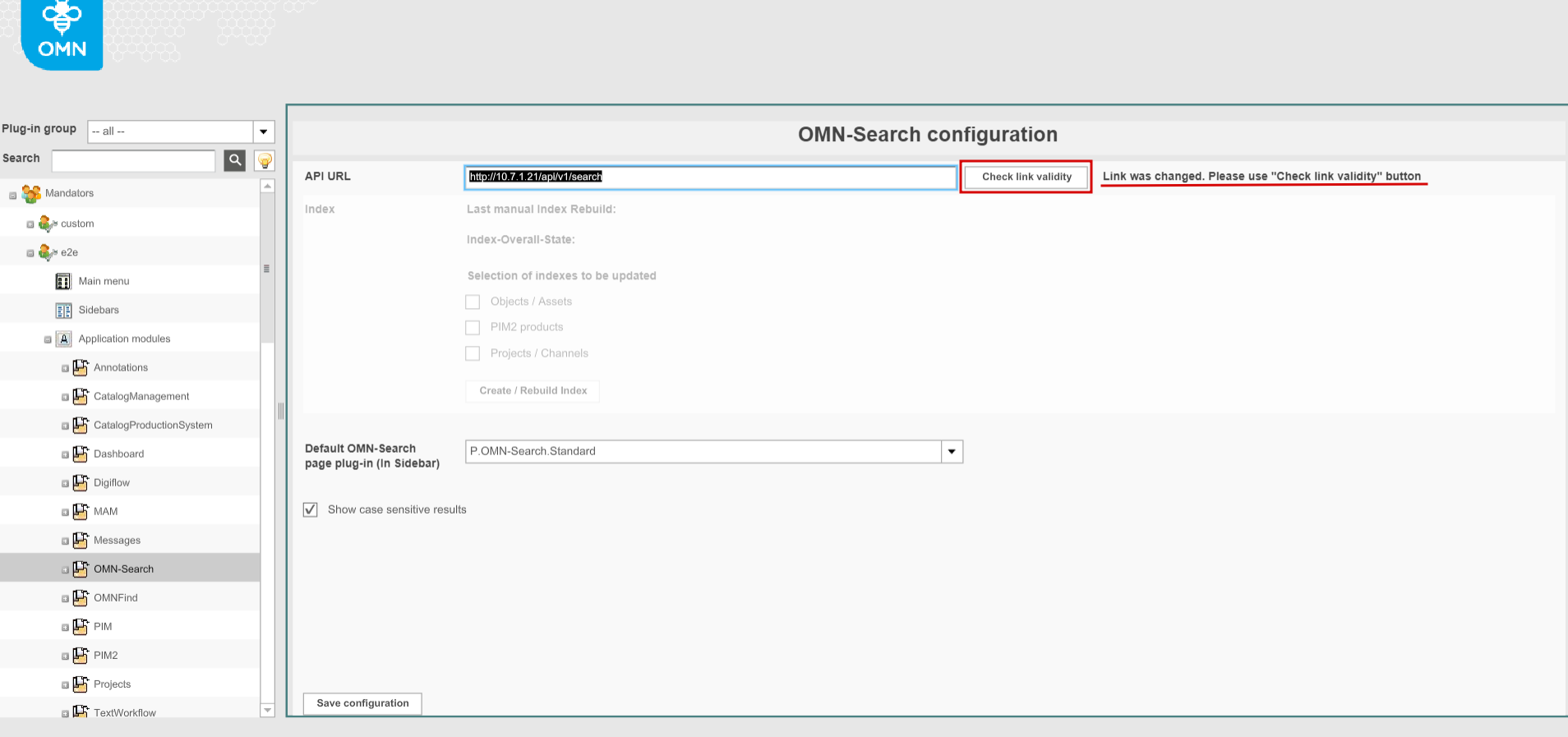Toggle the PIM2 products checkbox
Image resolution: width=1568 pixels, height=737 pixels.
473,327
